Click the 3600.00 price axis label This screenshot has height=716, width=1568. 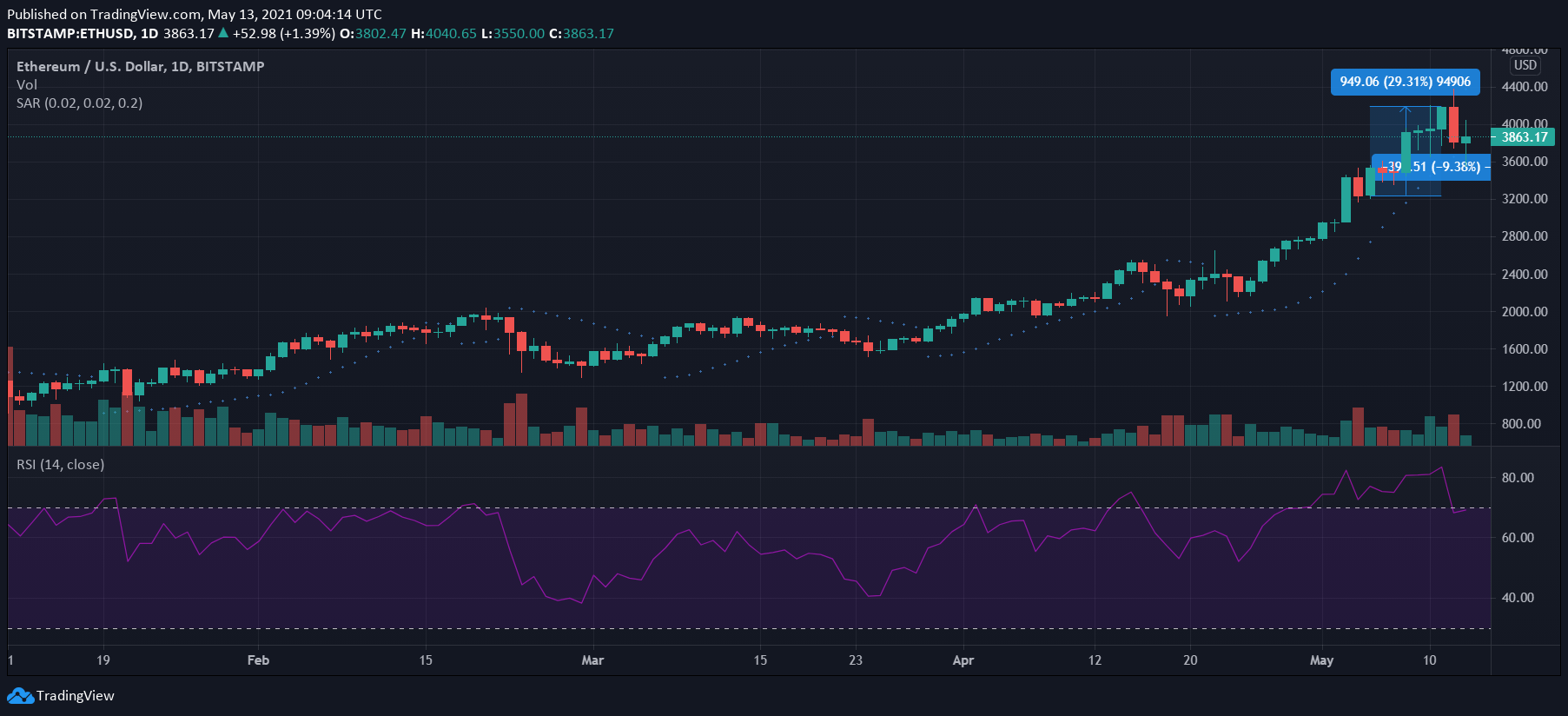(1525, 162)
